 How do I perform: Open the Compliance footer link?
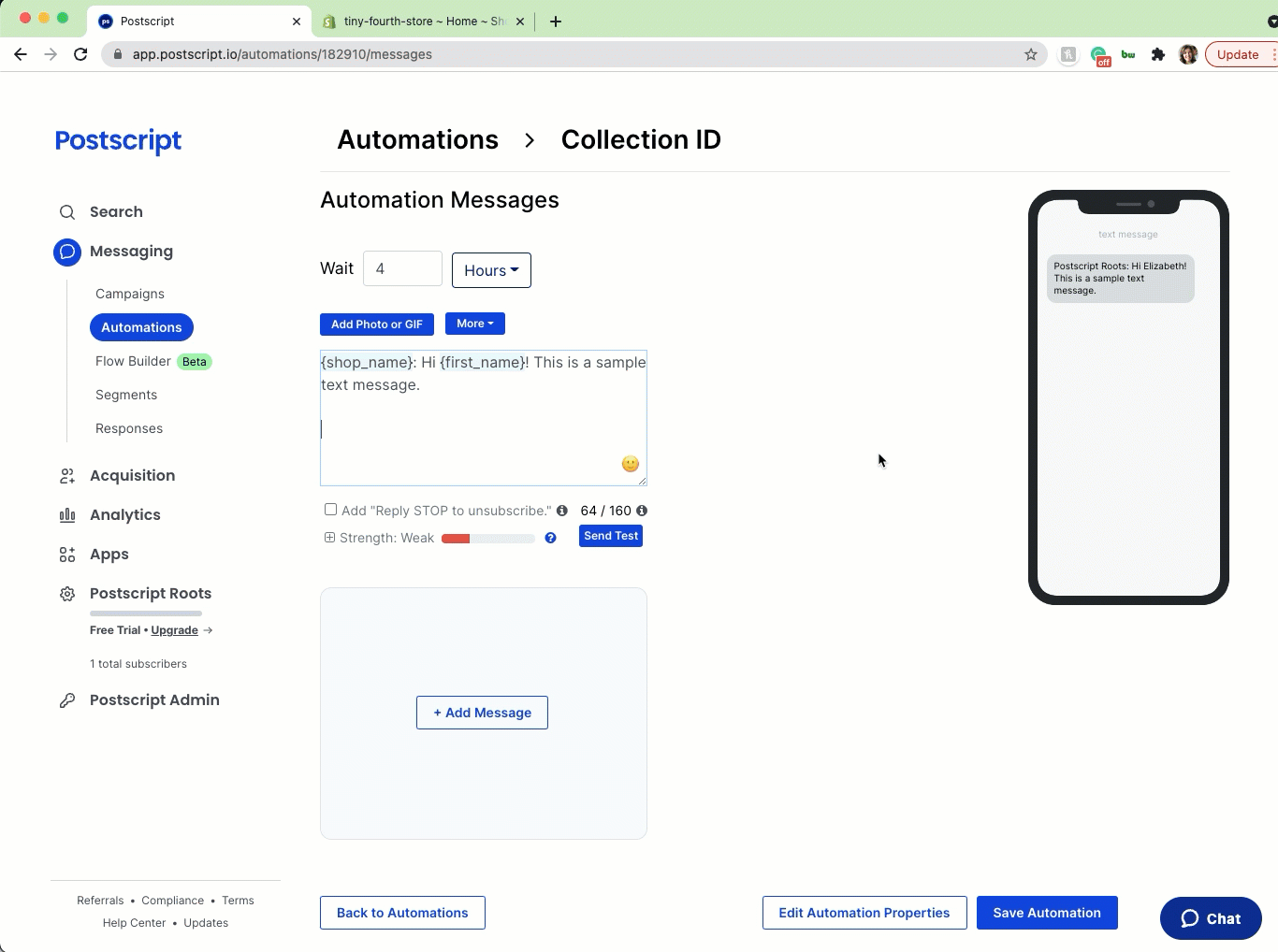[x=173, y=901]
